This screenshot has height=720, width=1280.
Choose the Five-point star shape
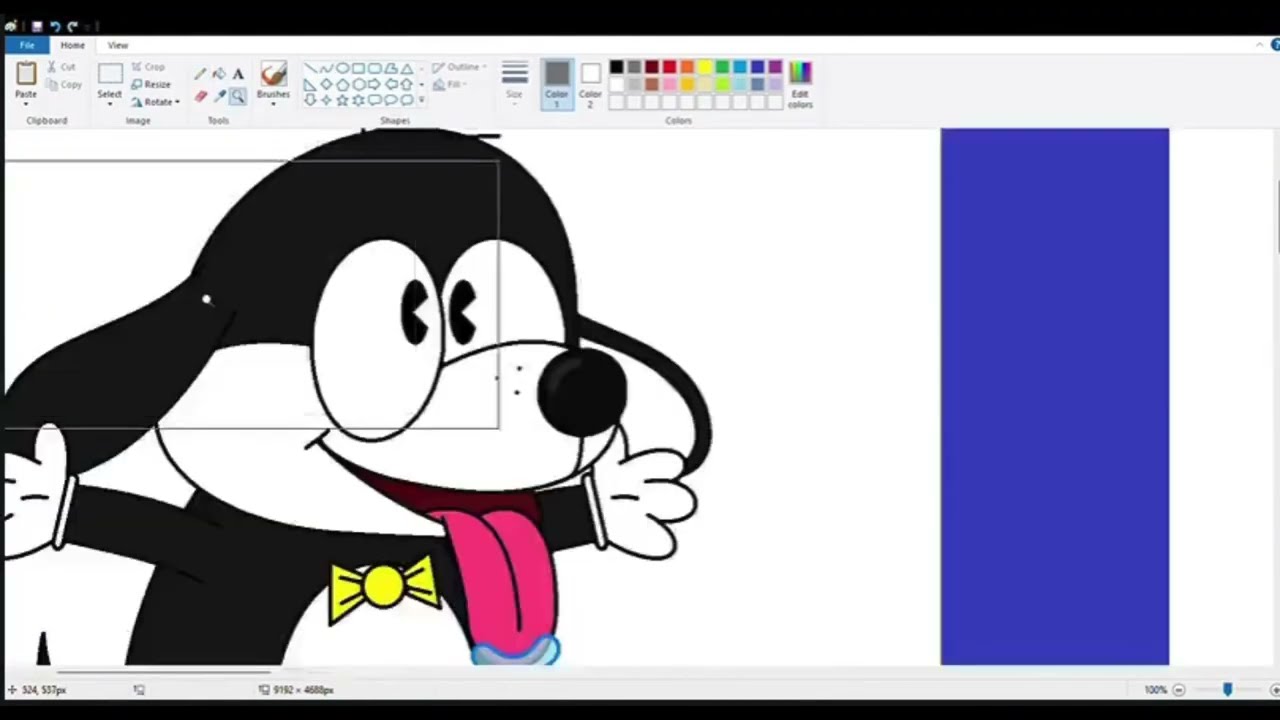(342, 100)
